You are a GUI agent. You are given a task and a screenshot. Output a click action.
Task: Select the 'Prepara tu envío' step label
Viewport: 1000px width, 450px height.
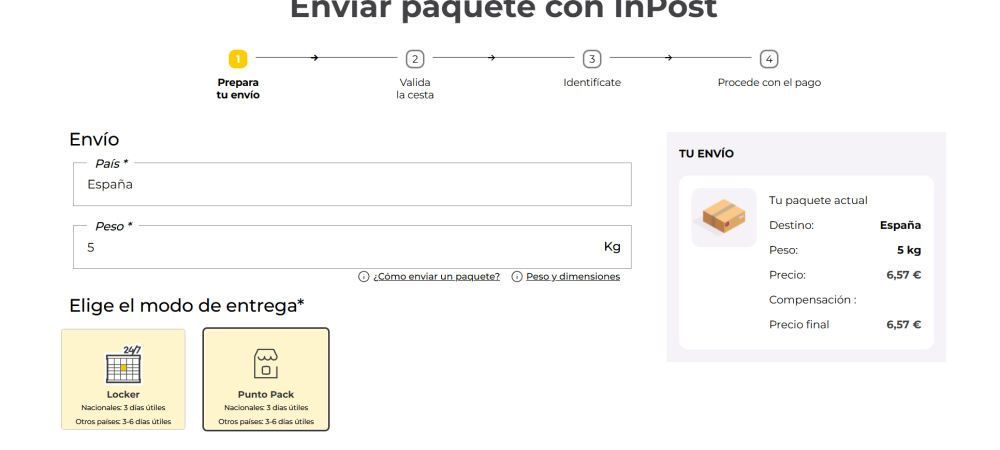[x=238, y=89]
